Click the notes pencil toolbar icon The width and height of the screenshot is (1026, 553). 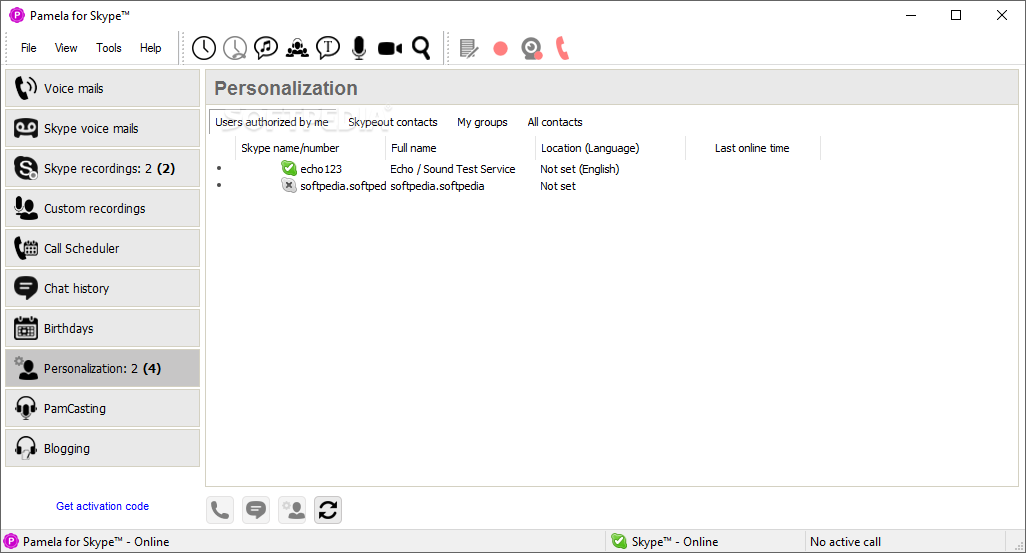tap(469, 48)
